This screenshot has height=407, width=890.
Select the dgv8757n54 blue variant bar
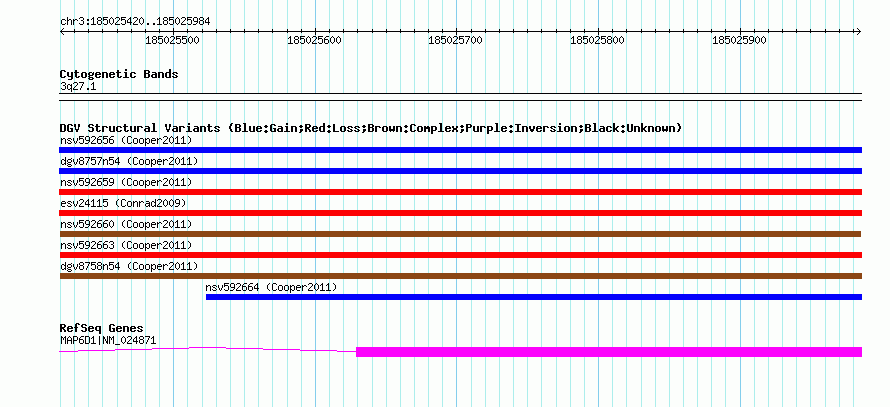click(460, 171)
